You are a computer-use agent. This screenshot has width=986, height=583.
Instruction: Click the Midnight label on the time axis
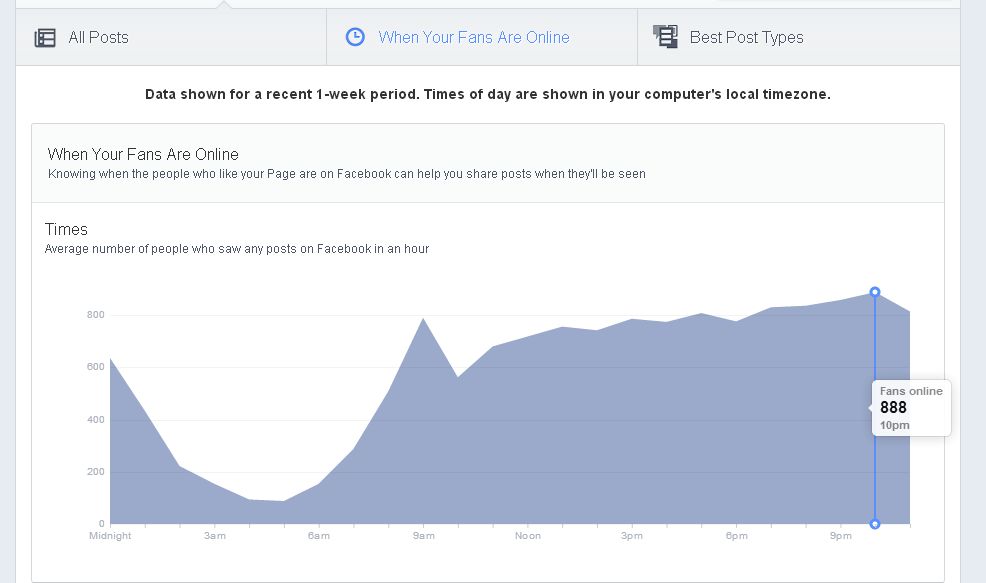pyautogui.click(x=110, y=536)
